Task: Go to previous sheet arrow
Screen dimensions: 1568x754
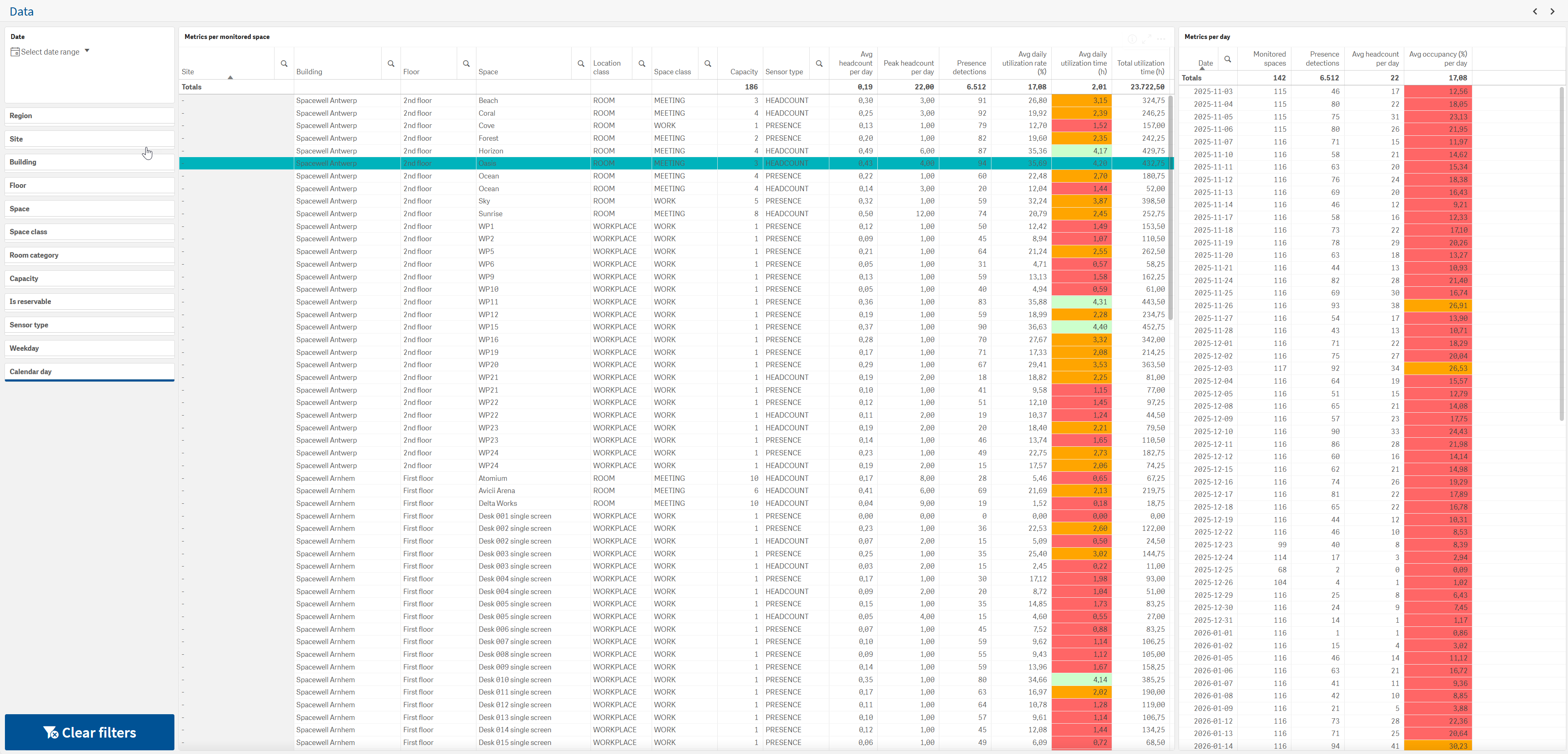Action: 1534,11
